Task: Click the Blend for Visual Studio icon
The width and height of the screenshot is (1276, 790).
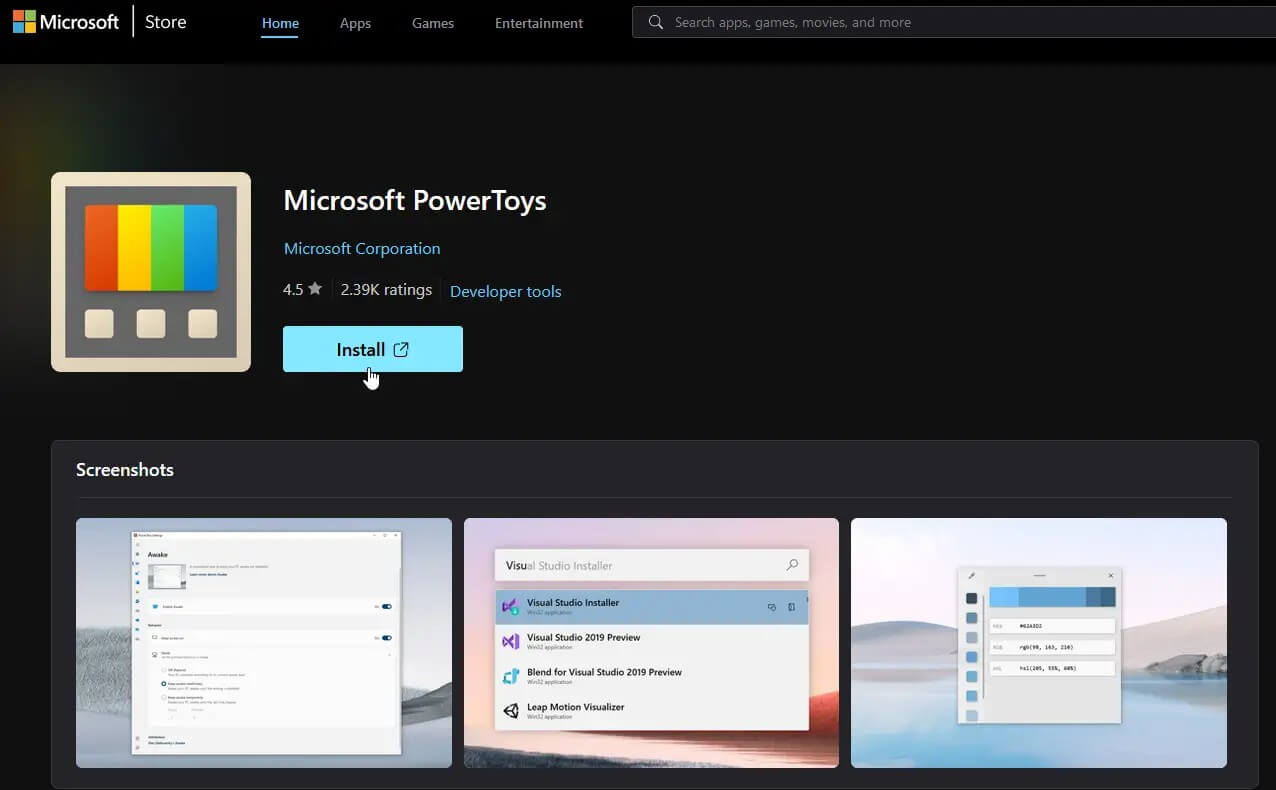Action: [511, 676]
